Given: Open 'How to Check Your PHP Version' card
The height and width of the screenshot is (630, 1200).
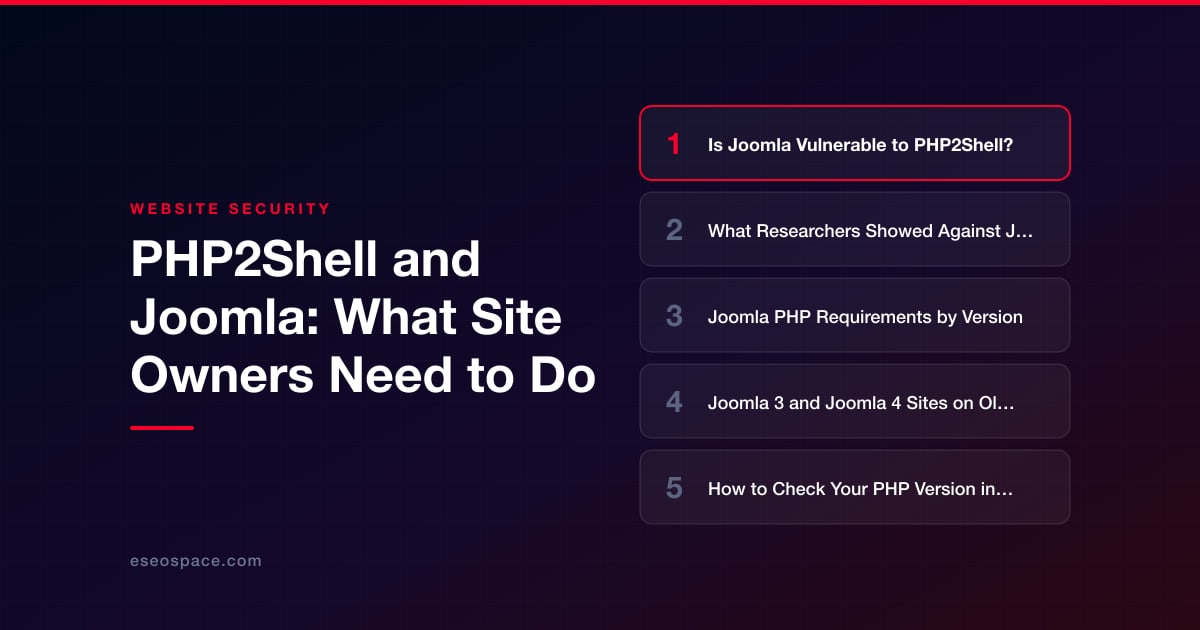Looking at the screenshot, I should [x=855, y=487].
